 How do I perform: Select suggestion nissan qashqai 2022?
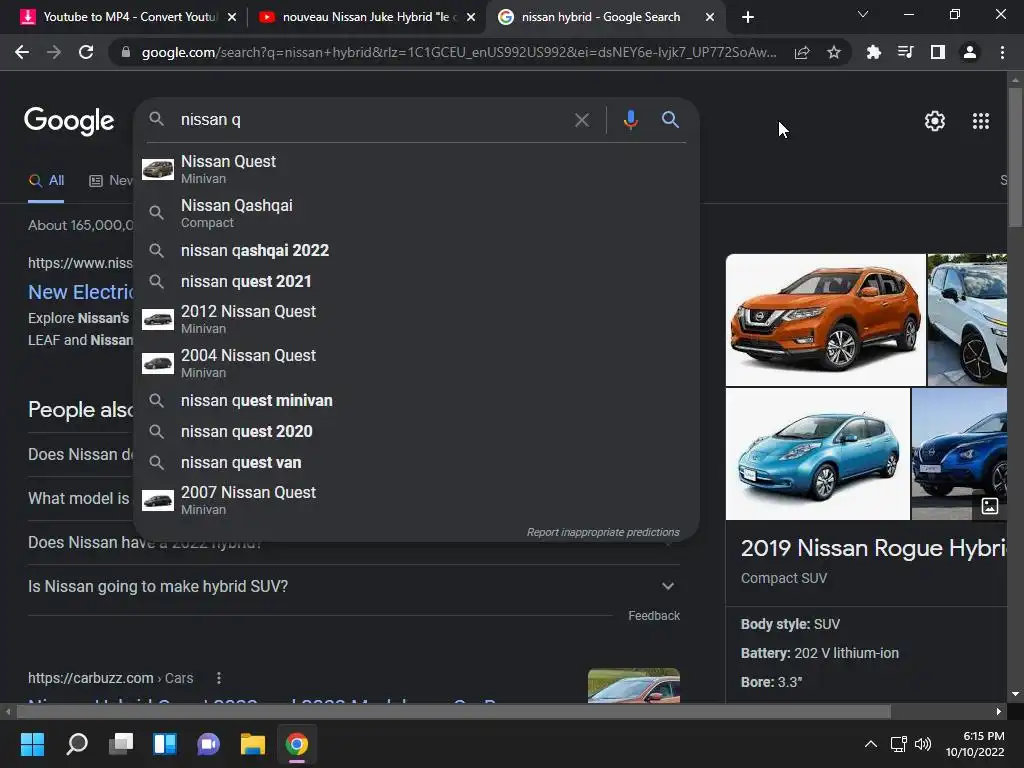tap(416, 250)
